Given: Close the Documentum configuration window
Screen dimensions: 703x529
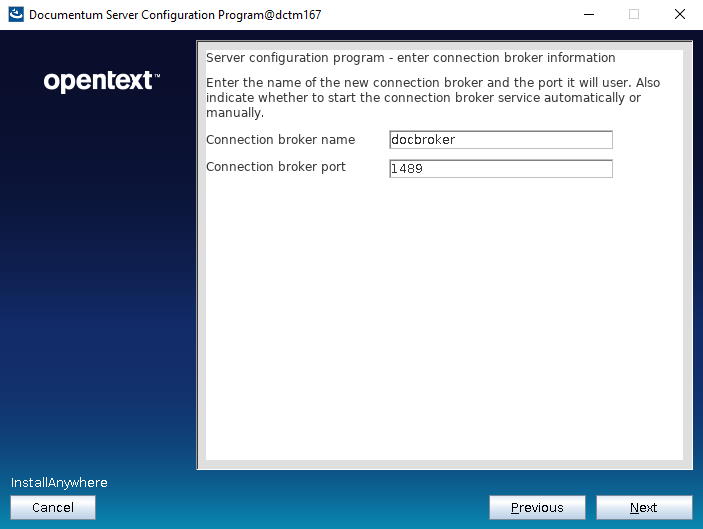Looking at the screenshot, I should click(x=679, y=15).
